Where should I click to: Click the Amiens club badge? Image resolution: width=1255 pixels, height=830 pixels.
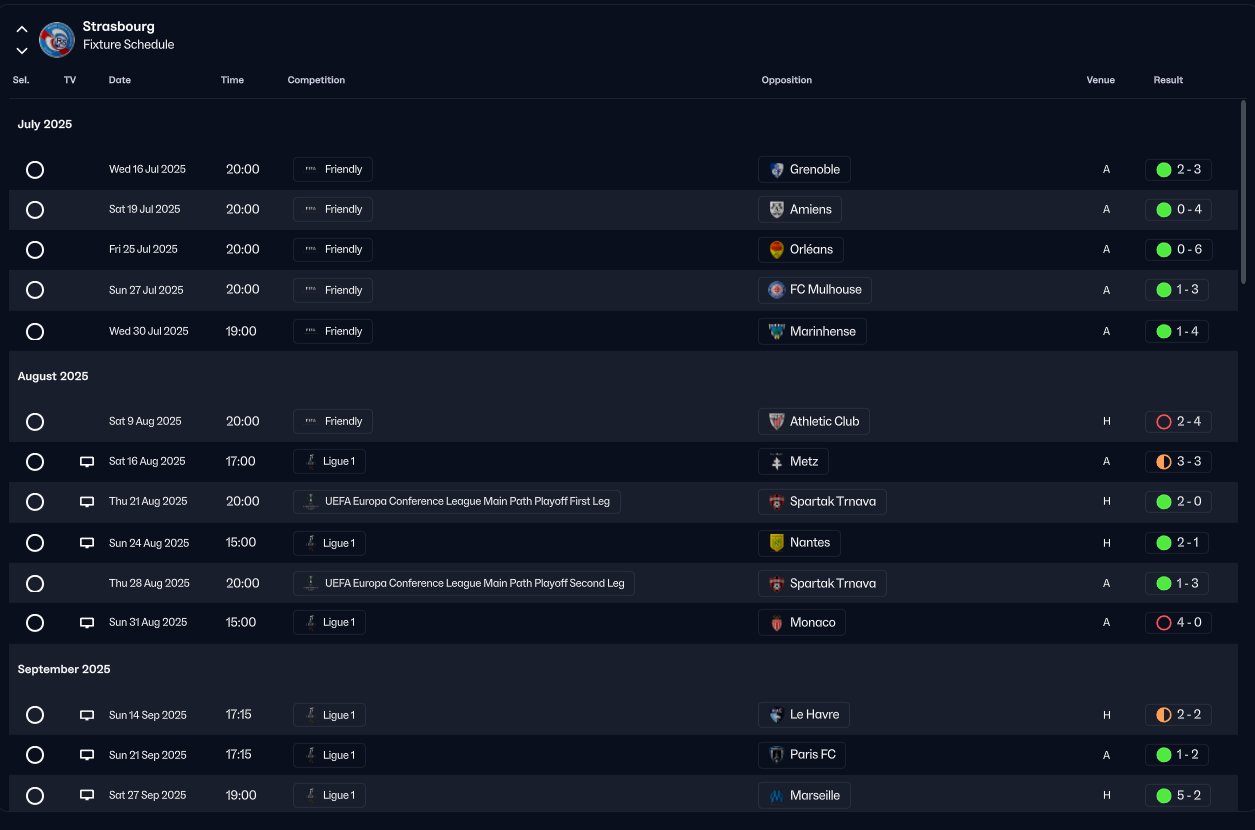[776, 210]
